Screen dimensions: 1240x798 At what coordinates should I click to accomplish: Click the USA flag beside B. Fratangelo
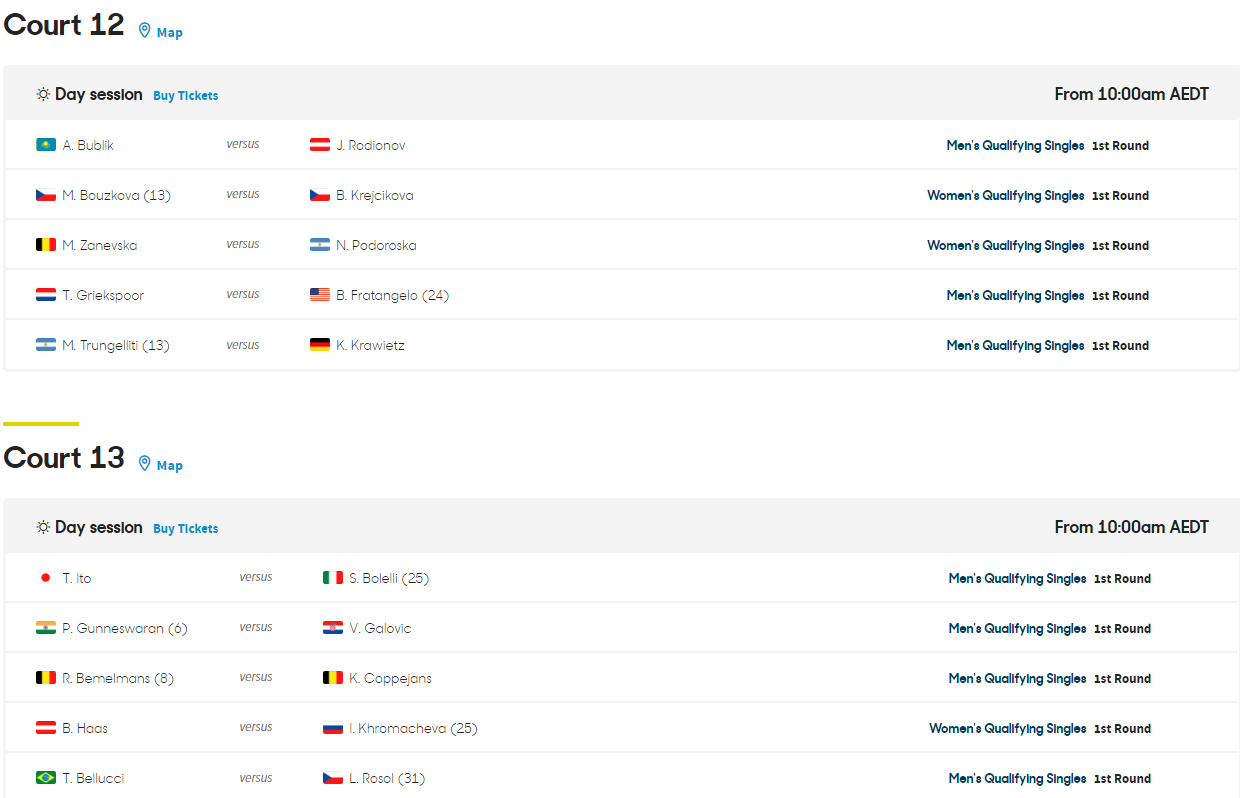pos(320,295)
